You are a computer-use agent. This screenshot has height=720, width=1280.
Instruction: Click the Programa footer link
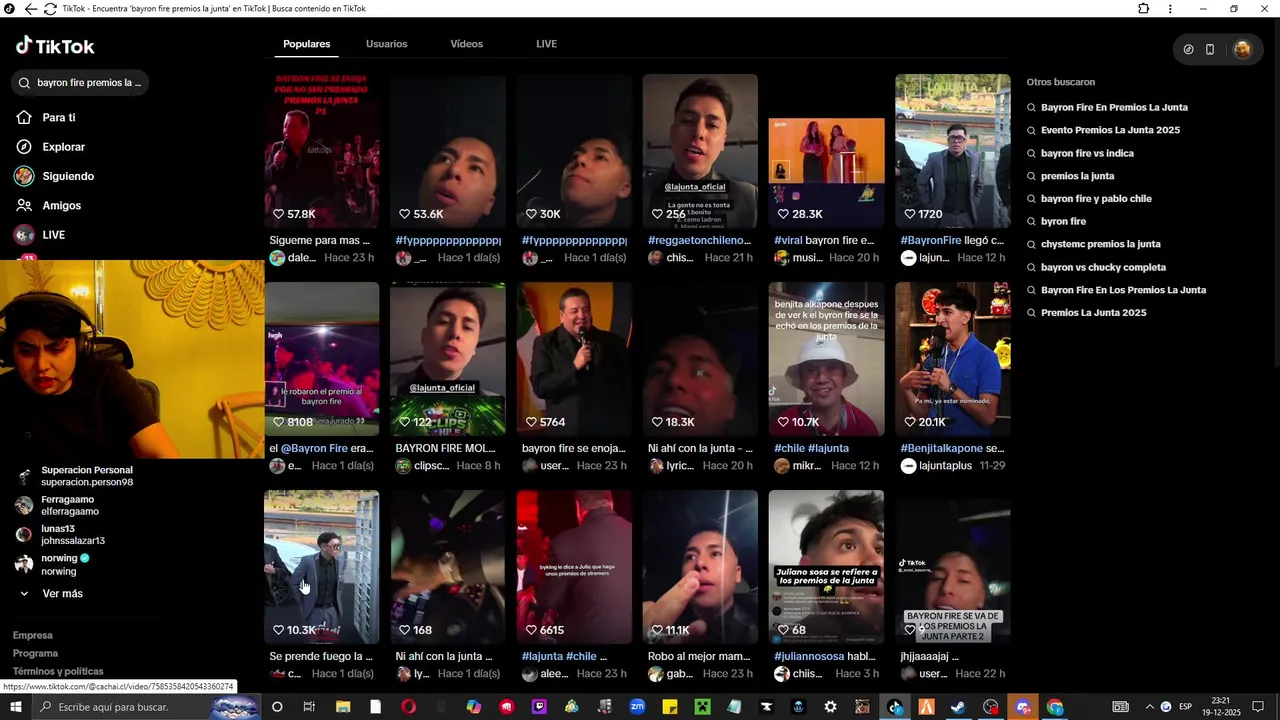click(x=35, y=653)
